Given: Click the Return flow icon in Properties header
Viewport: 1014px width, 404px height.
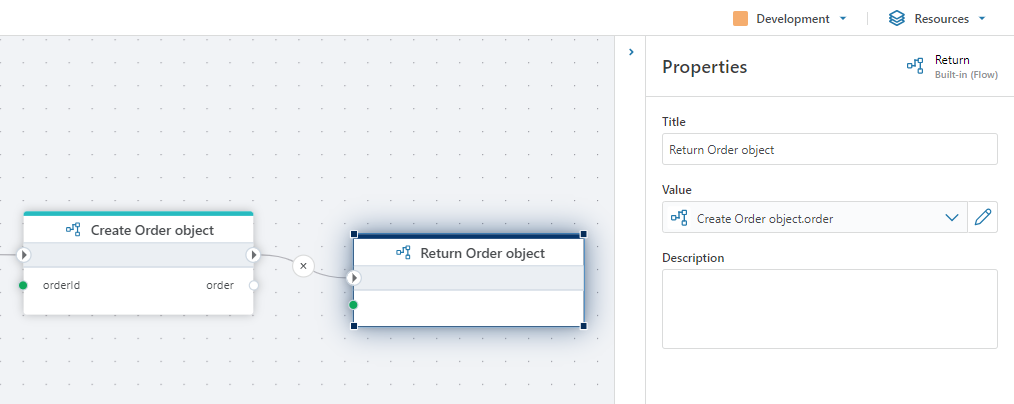Looking at the screenshot, I should coord(915,66).
